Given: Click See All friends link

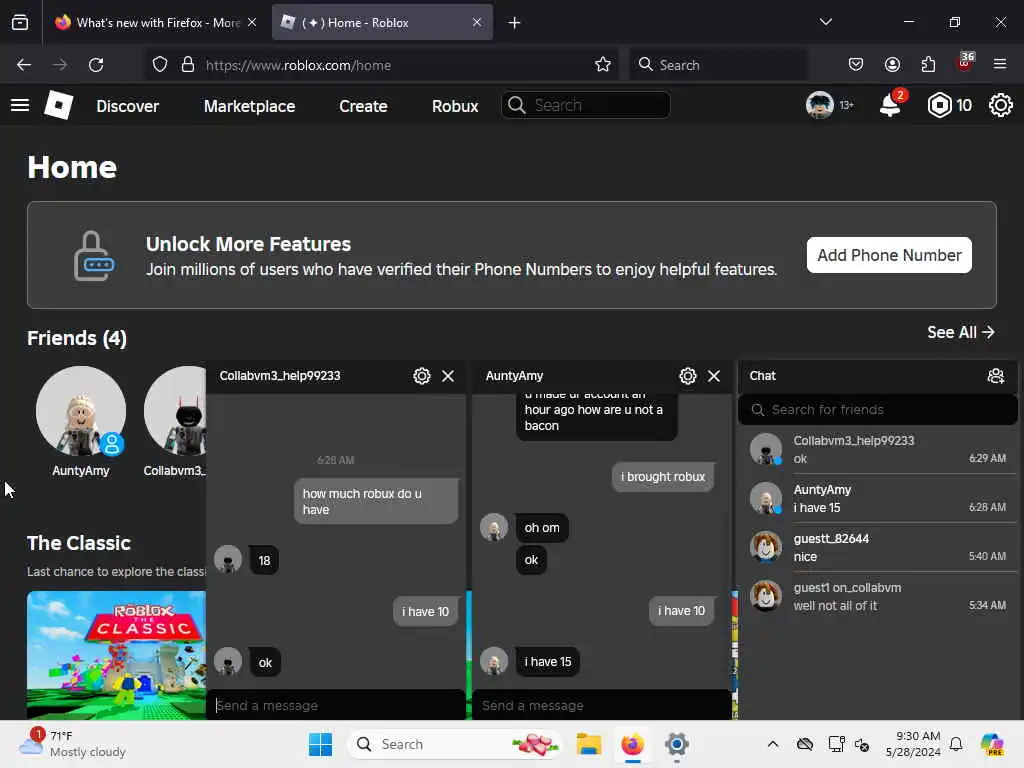Looking at the screenshot, I should (961, 332).
